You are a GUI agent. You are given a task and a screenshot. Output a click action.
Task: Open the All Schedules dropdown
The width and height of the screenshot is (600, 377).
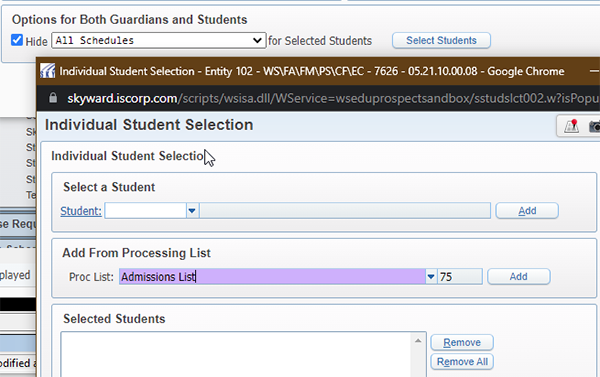click(159, 40)
